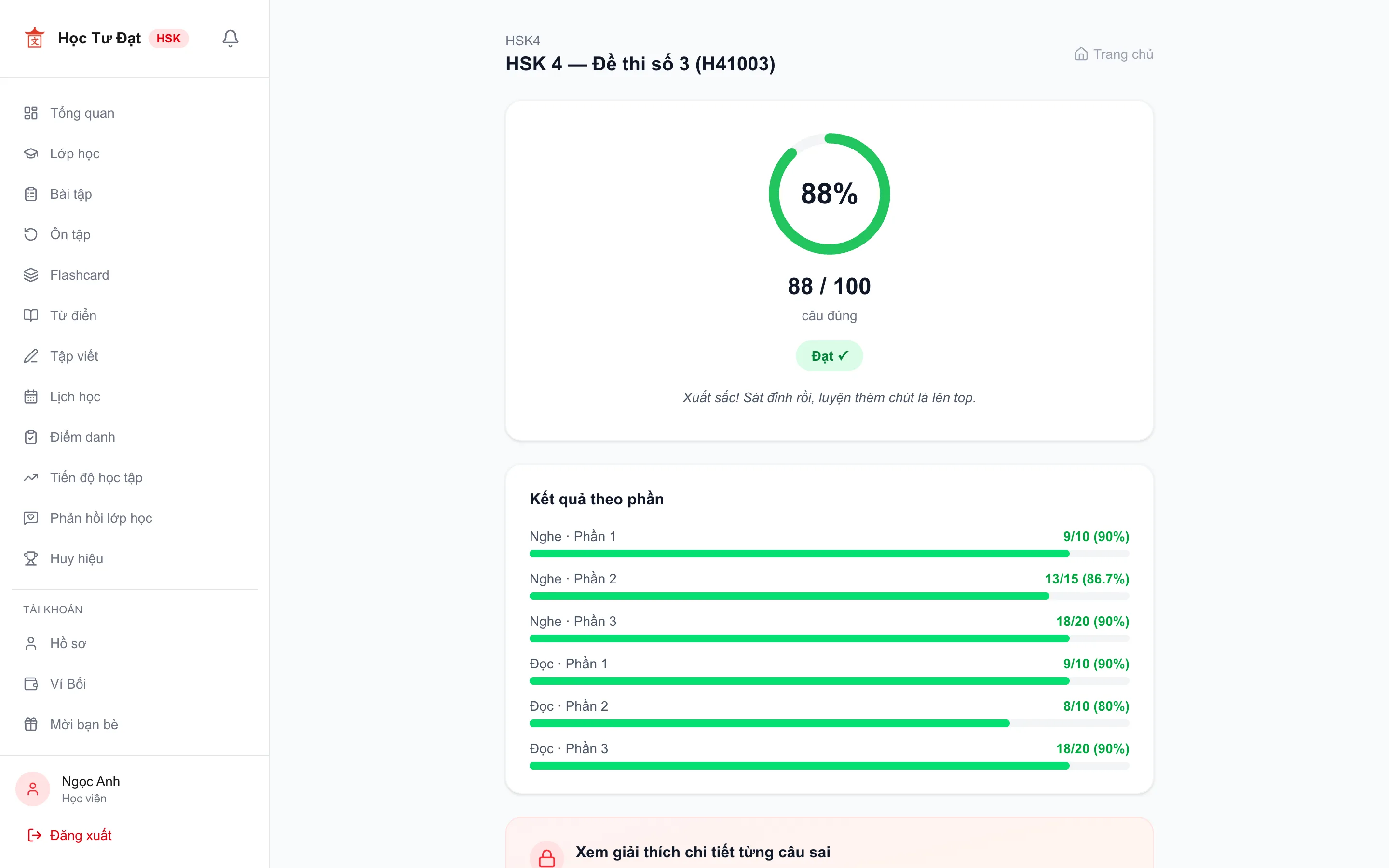Click the TÀI KHOẢN section header
Image resolution: width=1389 pixels, height=868 pixels.
pyautogui.click(x=53, y=610)
